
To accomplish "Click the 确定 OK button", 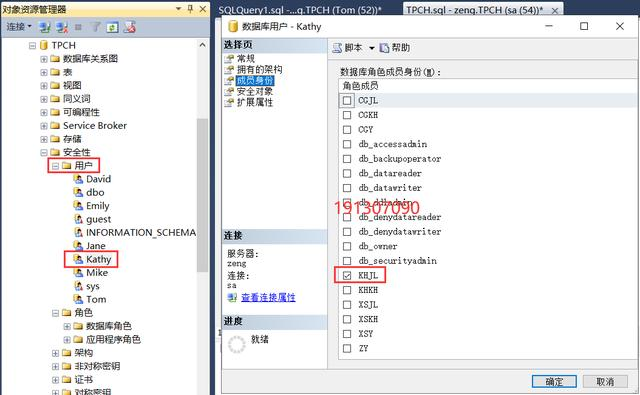I will [x=554, y=382].
